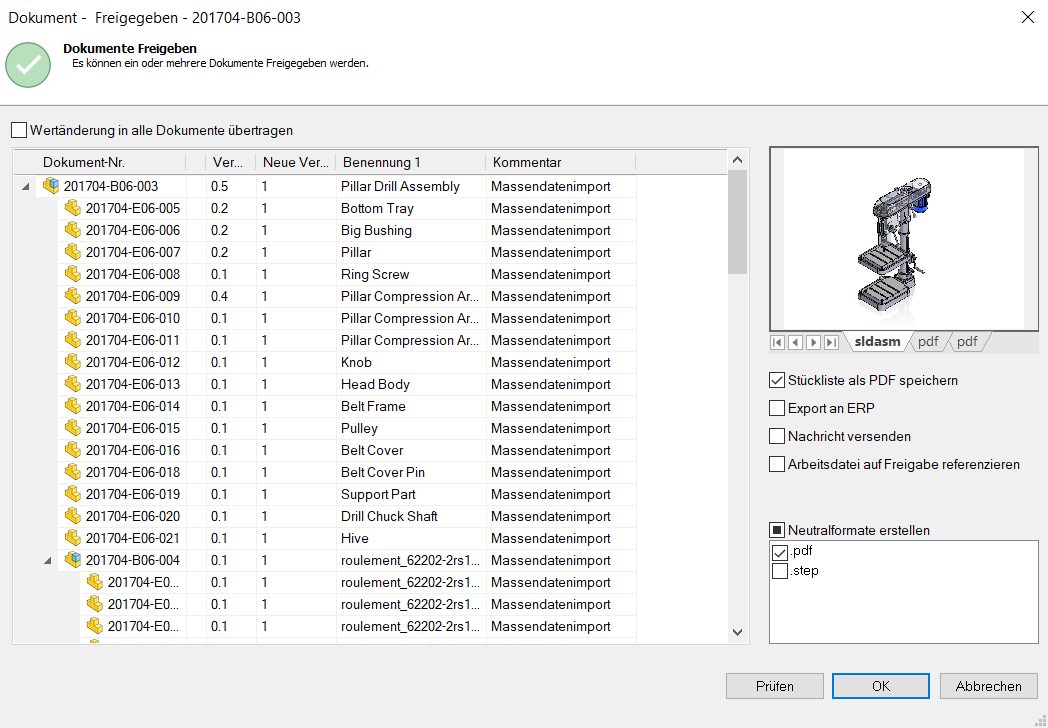Click the sub-assembly icon for 201704-B06-004
Screen dimensions: 1048x728
coord(72,560)
